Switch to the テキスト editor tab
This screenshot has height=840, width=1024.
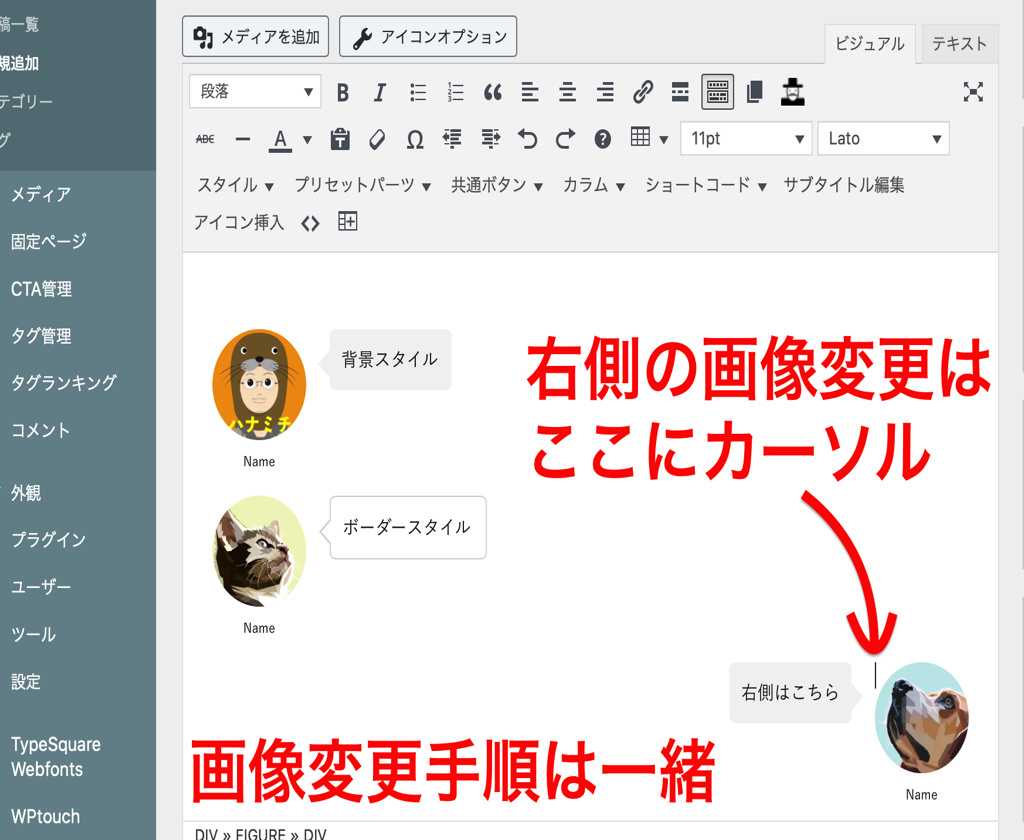[x=958, y=44]
